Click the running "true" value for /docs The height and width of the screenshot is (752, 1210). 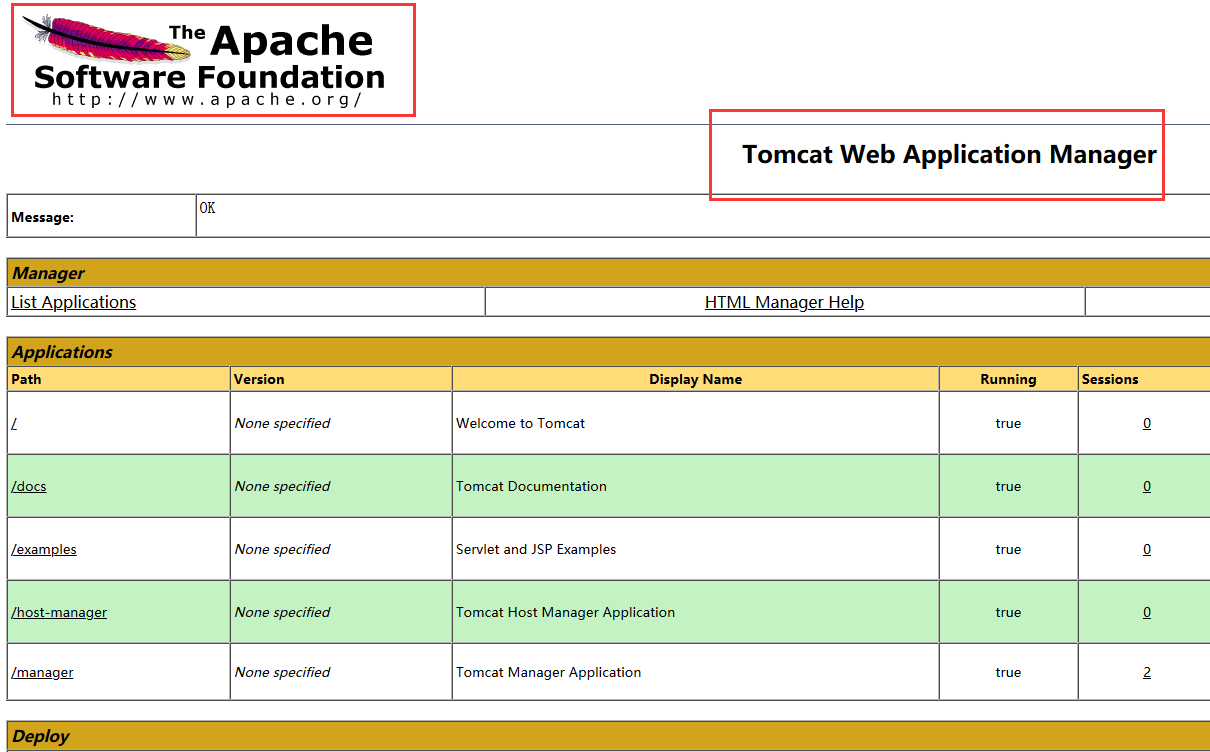[1008, 486]
